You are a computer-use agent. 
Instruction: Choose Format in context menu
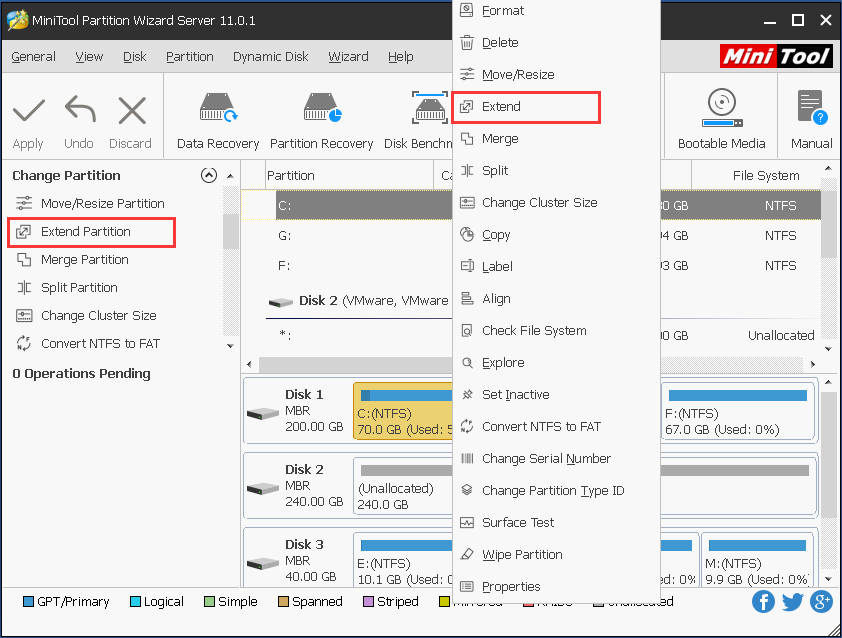tap(556, 11)
